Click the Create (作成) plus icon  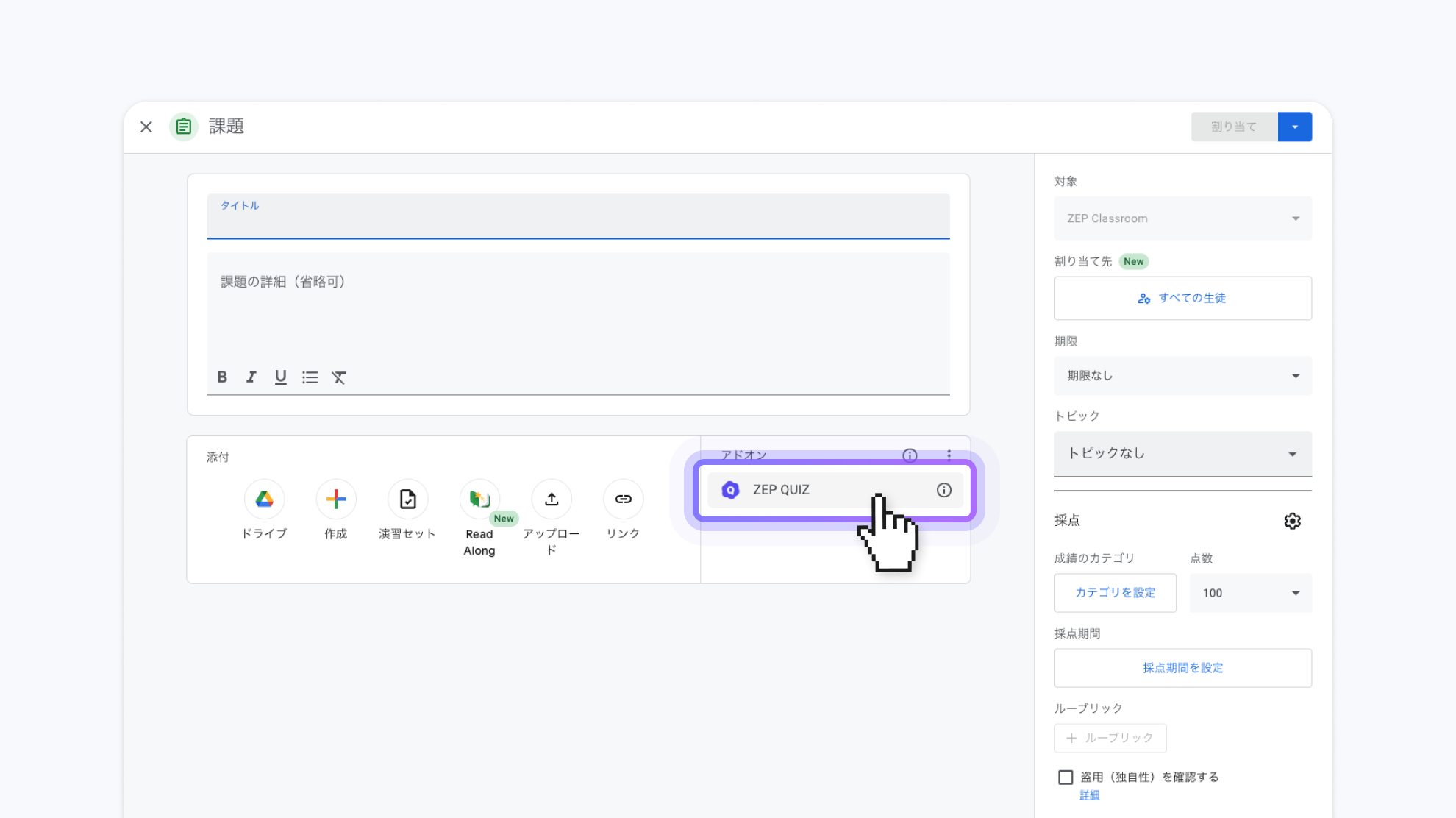pyautogui.click(x=336, y=499)
